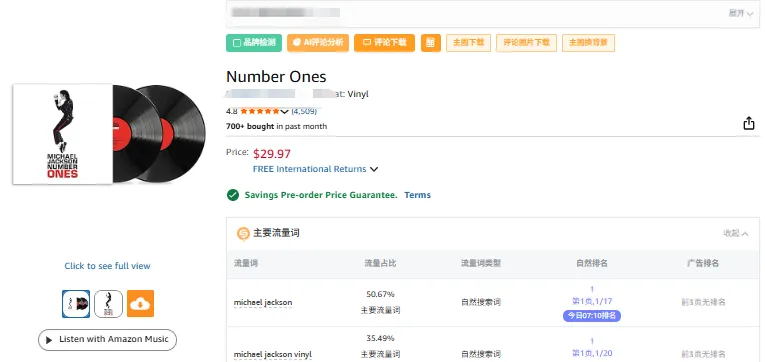Click the 流量占比 column header
765x362 pixels.
pos(381,263)
